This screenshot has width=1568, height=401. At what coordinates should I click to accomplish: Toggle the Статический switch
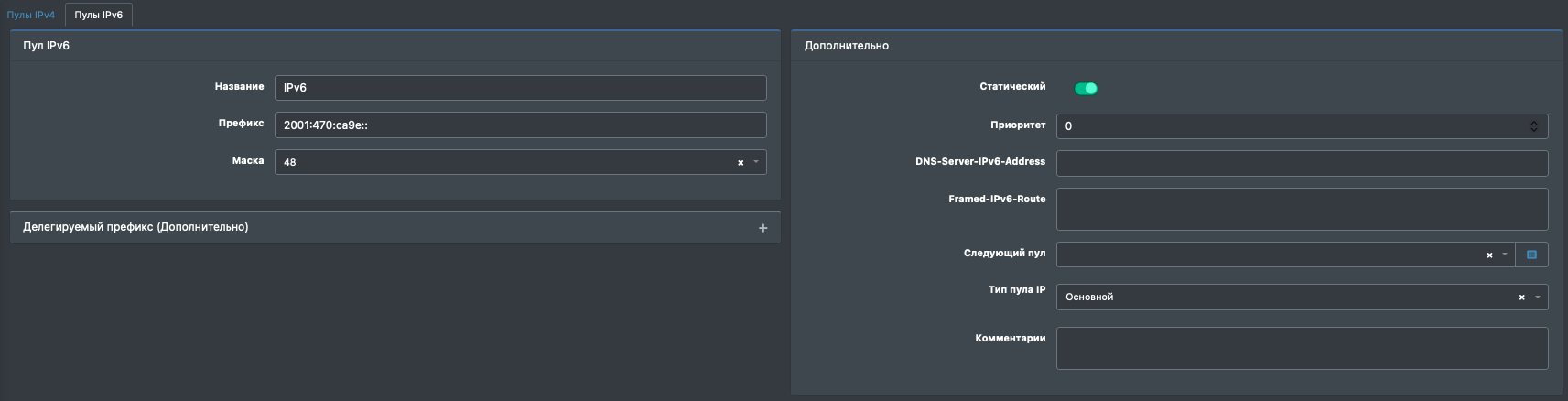[1086, 88]
